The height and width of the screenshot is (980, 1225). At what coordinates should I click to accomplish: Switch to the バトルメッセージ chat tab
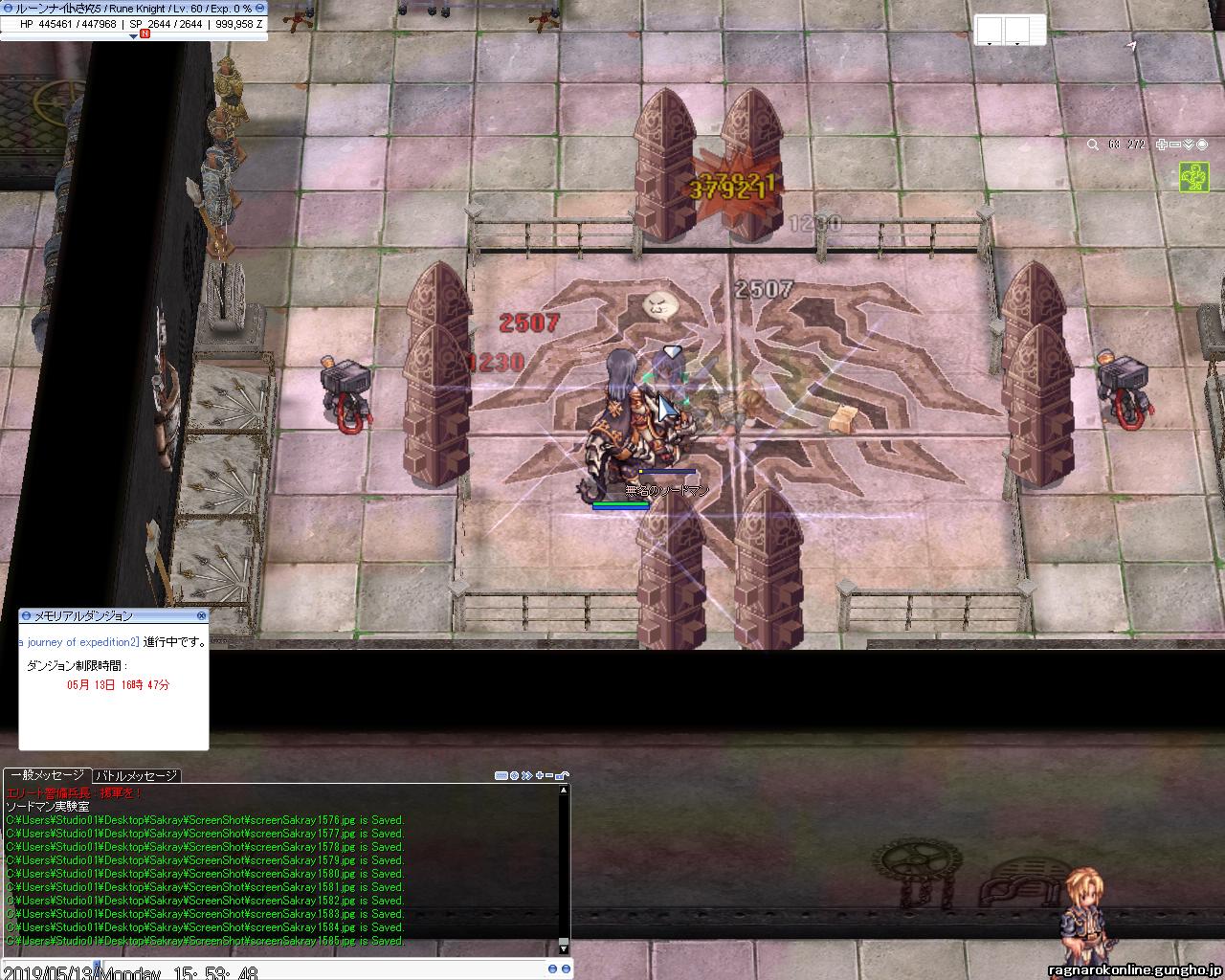pyautogui.click(x=137, y=775)
